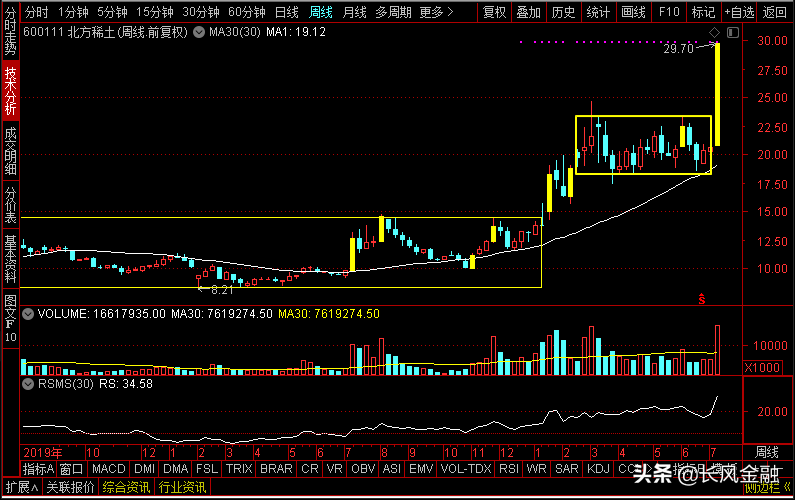Screen dimensions: 795x500
Task: Open 分时走势 sidebar tab
Action: point(10,31)
